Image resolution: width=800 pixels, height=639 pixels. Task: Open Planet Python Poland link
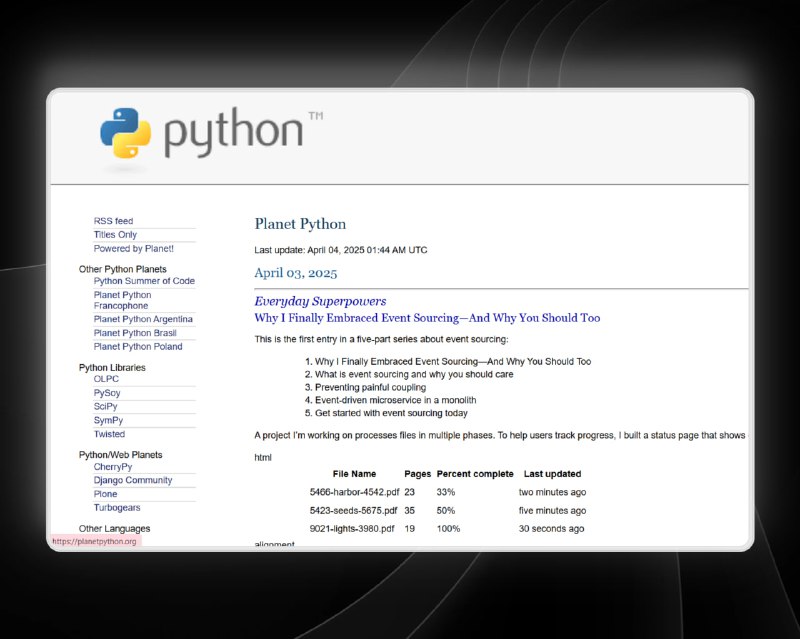click(138, 347)
